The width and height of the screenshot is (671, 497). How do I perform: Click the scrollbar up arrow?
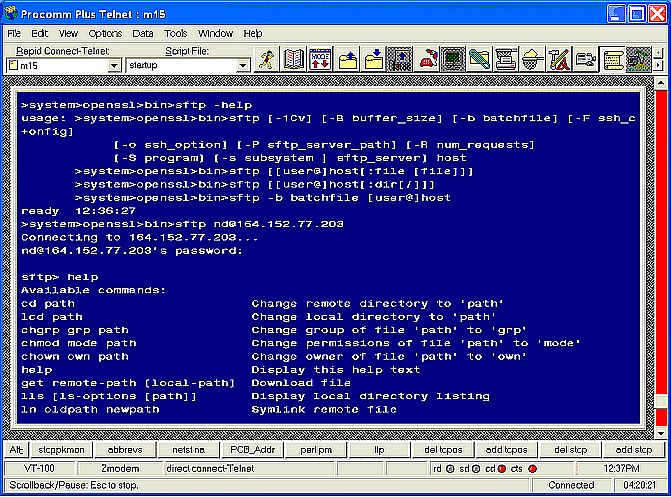coord(661,83)
